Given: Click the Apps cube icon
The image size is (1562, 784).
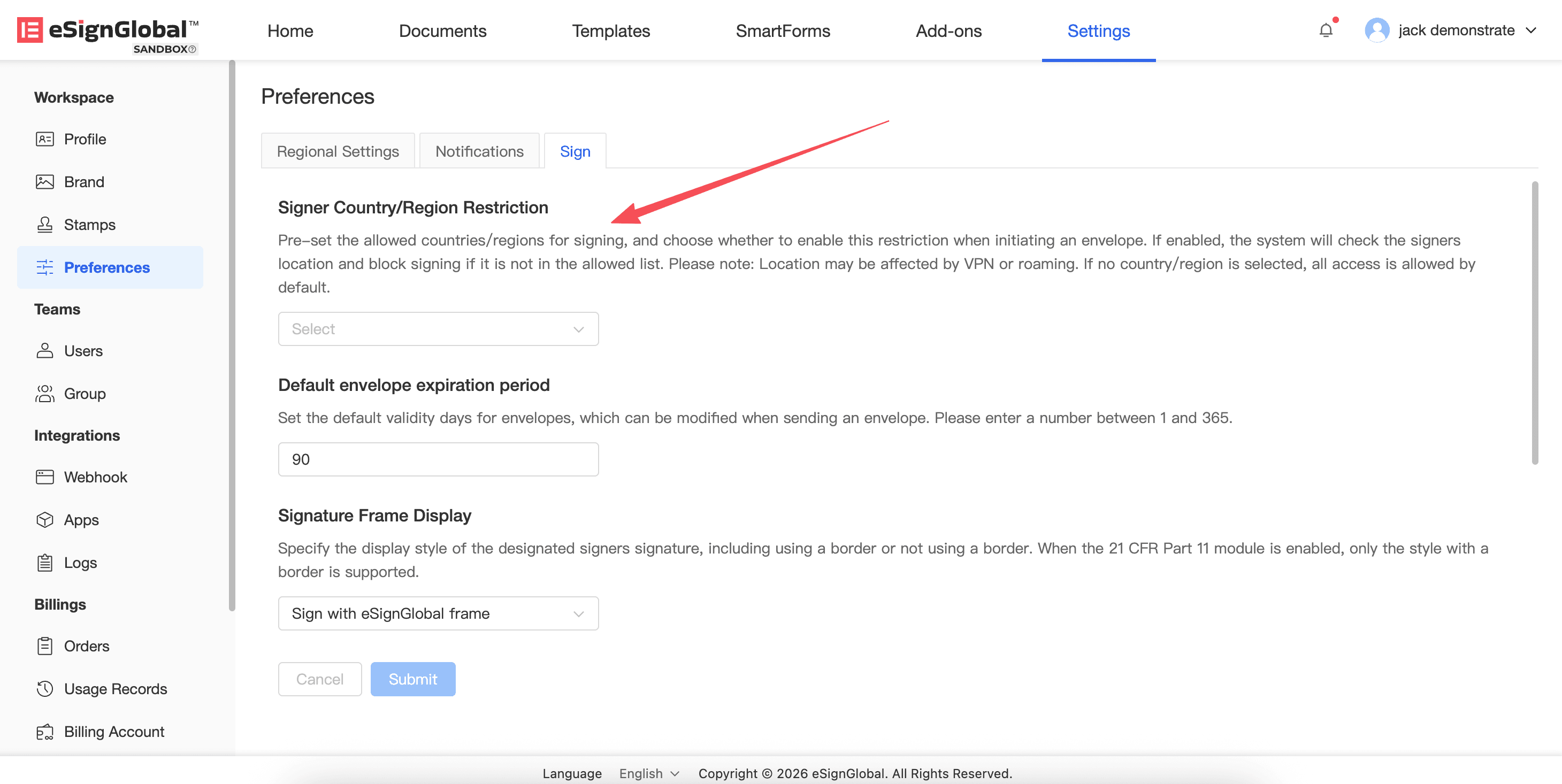Looking at the screenshot, I should click(45, 520).
